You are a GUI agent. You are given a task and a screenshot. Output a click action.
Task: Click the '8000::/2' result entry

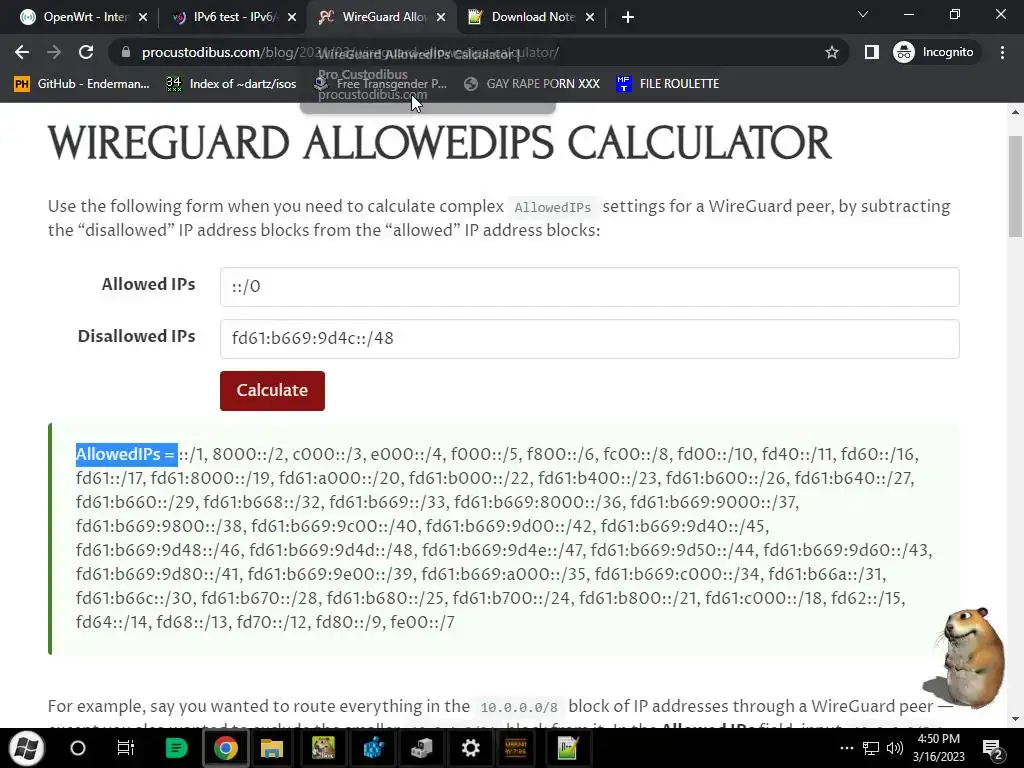(x=248, y=454)
